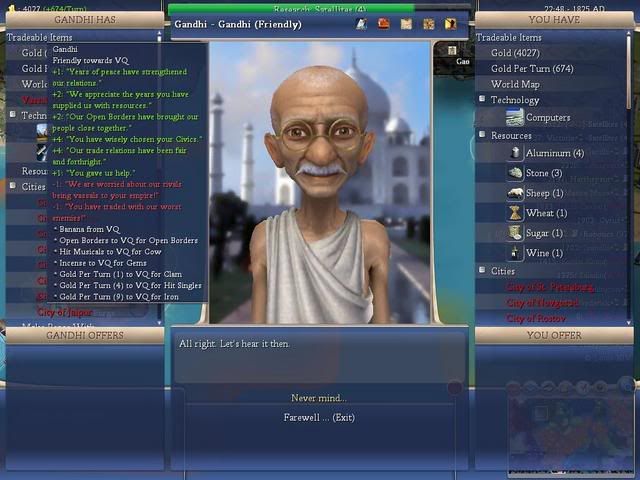
Task: Click the 'All right. Let's hear it then.' message
Action: [234, 344]
